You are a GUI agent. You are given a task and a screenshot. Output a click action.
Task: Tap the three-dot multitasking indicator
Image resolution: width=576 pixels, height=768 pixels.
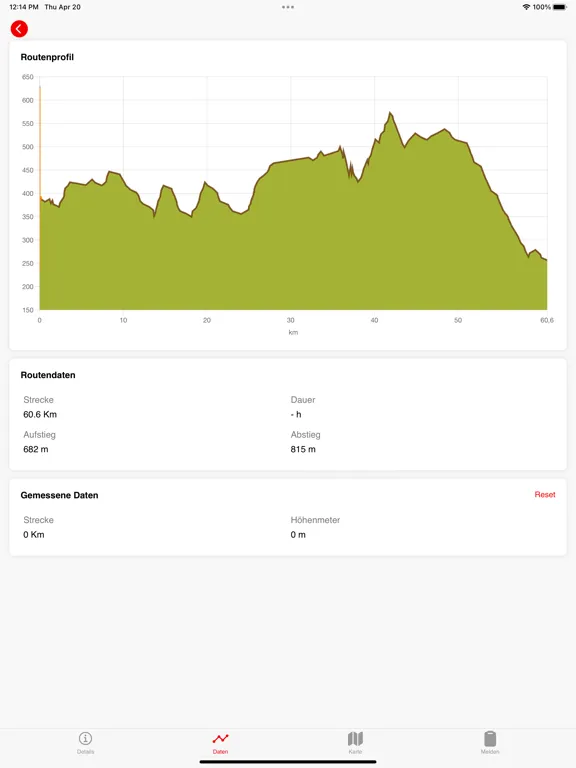[x=288, y=7]
